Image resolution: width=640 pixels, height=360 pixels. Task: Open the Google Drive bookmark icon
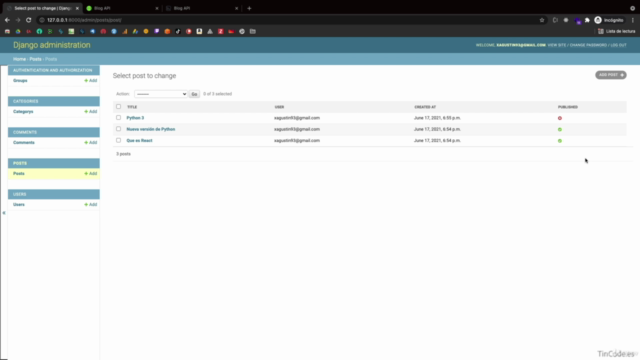[x=18, y=31]
